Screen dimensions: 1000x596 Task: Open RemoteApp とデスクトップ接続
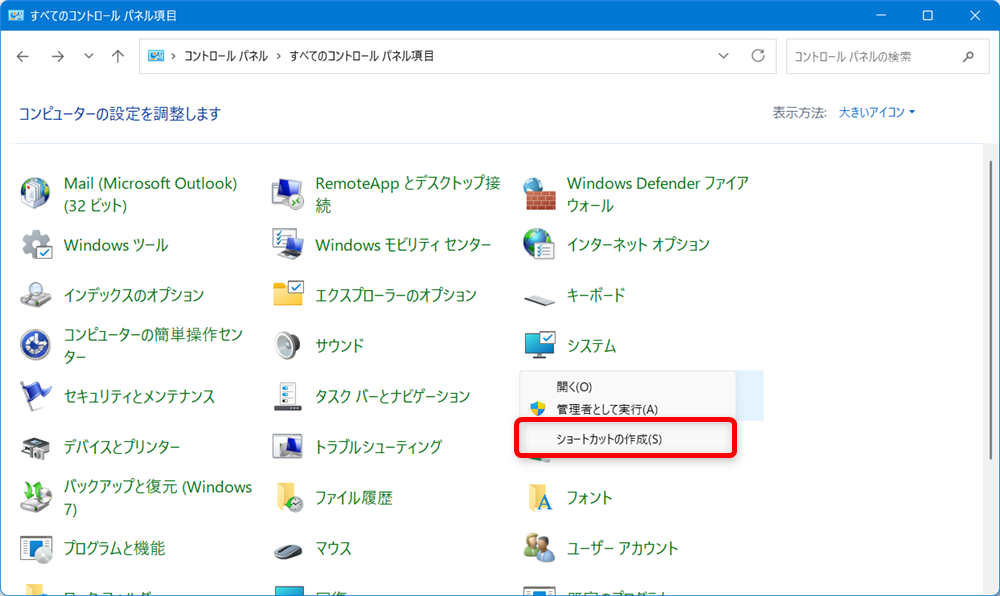click(400, 194)
